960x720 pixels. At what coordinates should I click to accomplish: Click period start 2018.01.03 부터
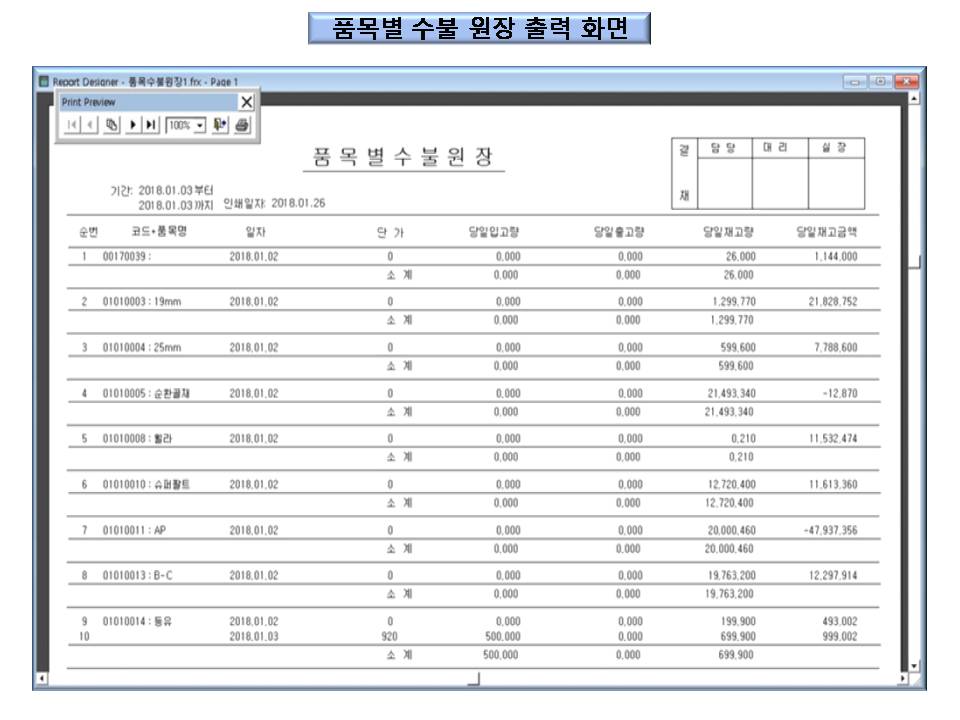click(176, 190)
